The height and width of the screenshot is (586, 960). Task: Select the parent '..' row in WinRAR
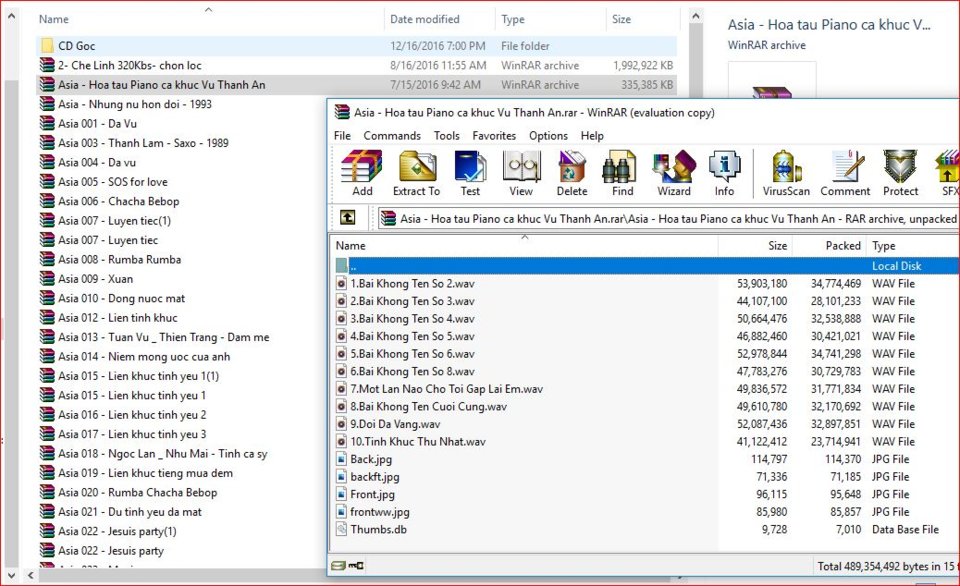645,266
